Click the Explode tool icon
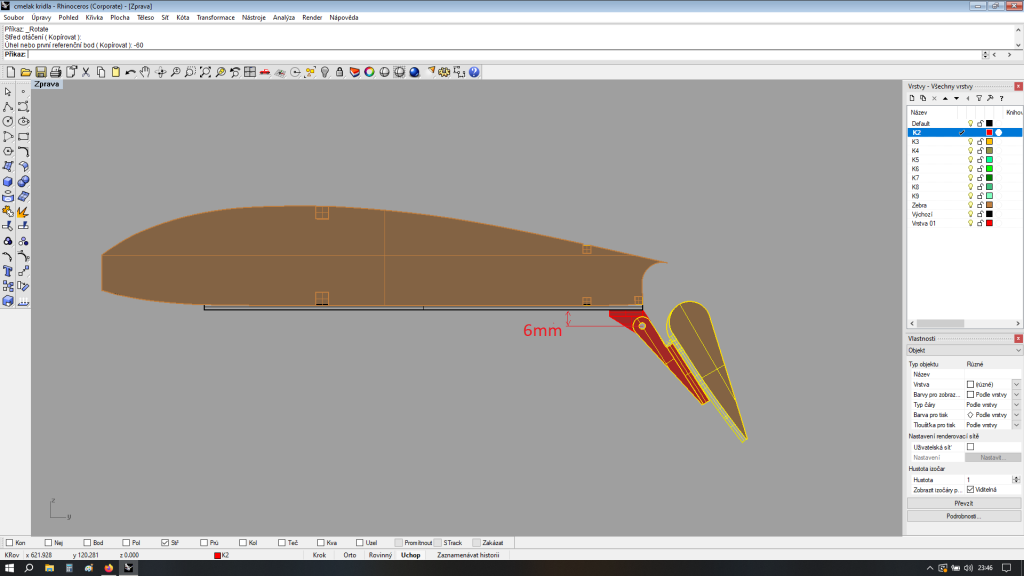1024x576 pixels. (x=23, y=211)
